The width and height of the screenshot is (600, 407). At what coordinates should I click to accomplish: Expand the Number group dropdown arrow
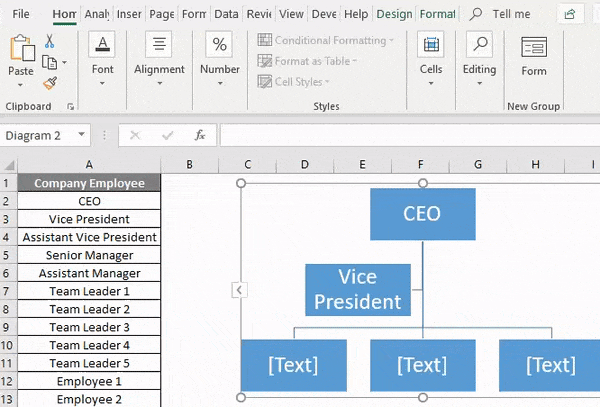click(x=220, y=83)
